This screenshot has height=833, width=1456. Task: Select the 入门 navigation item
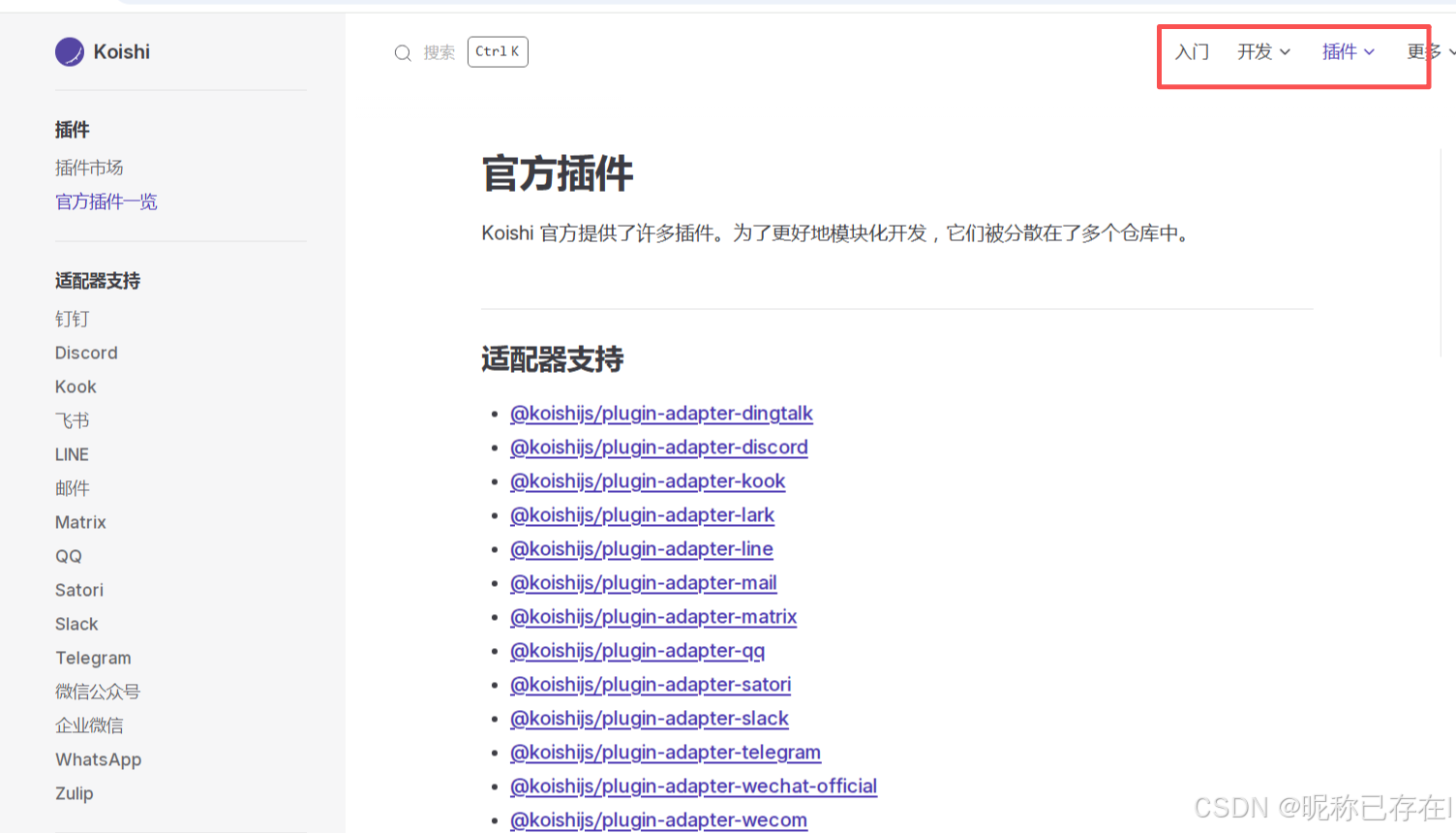pos(1191,52)
